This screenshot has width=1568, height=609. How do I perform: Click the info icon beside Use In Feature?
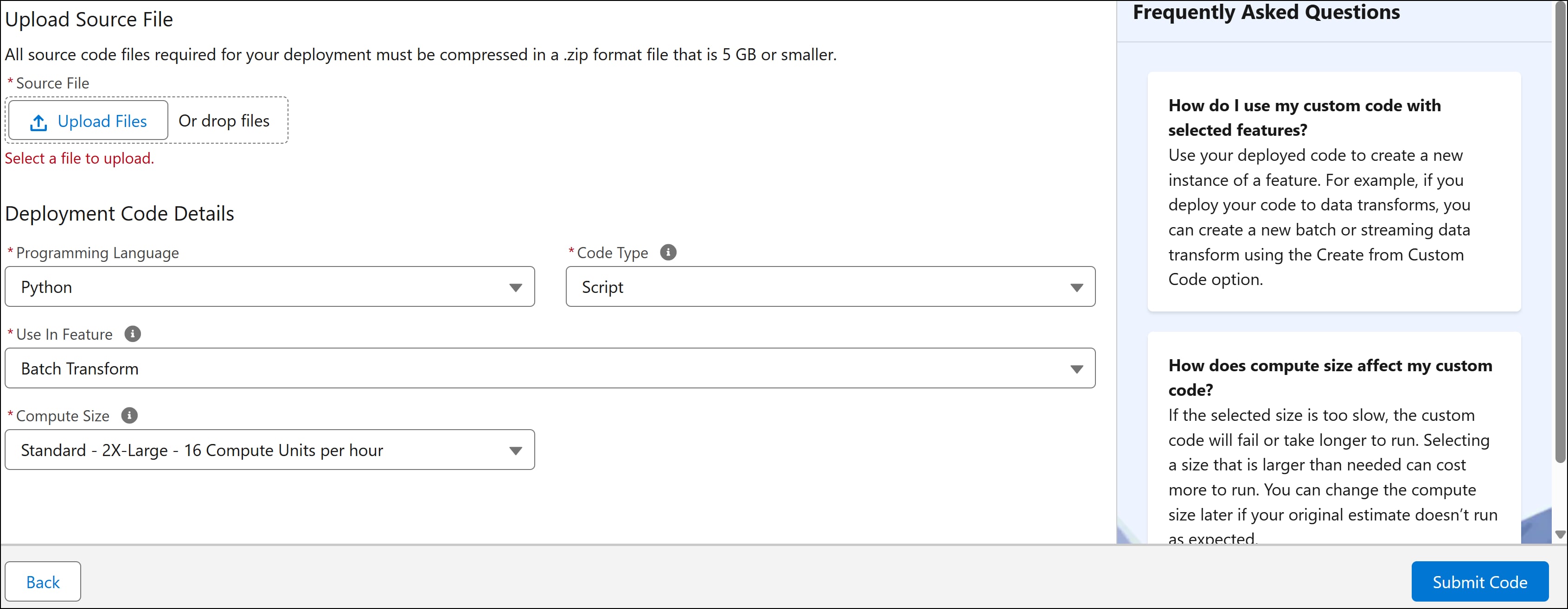point(132,333)
